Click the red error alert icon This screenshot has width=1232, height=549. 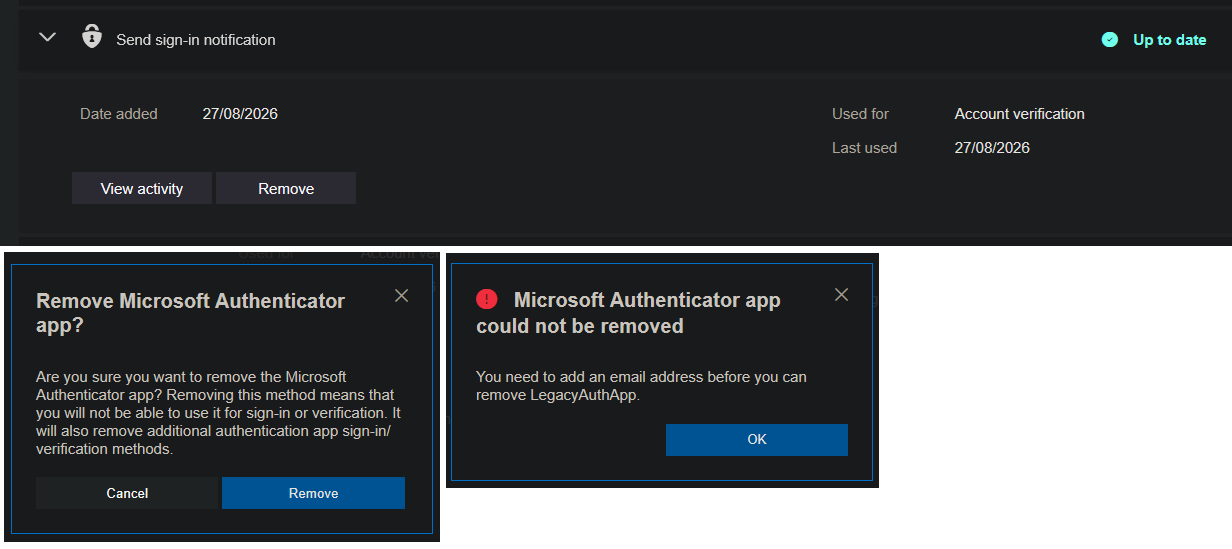(x=487, y=299)
